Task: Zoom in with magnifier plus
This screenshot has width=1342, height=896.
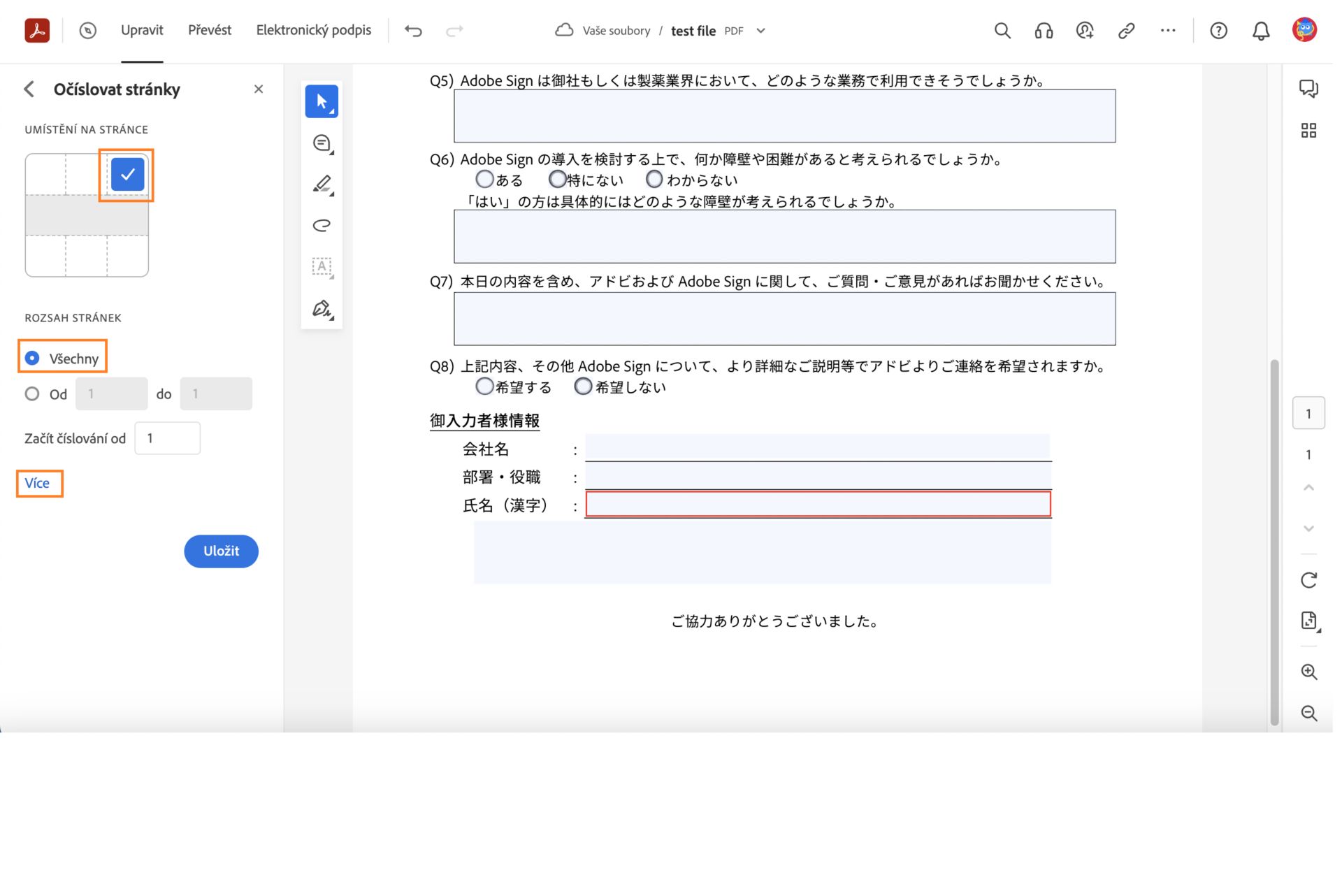Action: (1309, 672)
